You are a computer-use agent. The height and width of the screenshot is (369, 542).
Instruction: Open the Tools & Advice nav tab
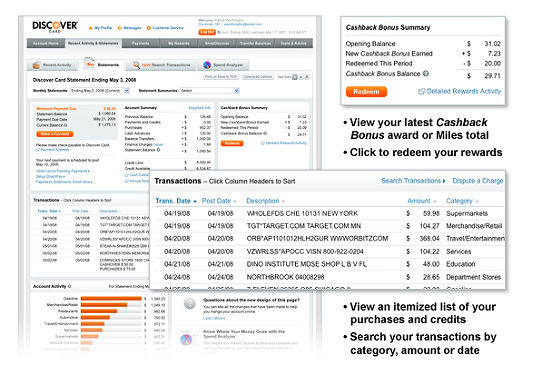[294, 44]
